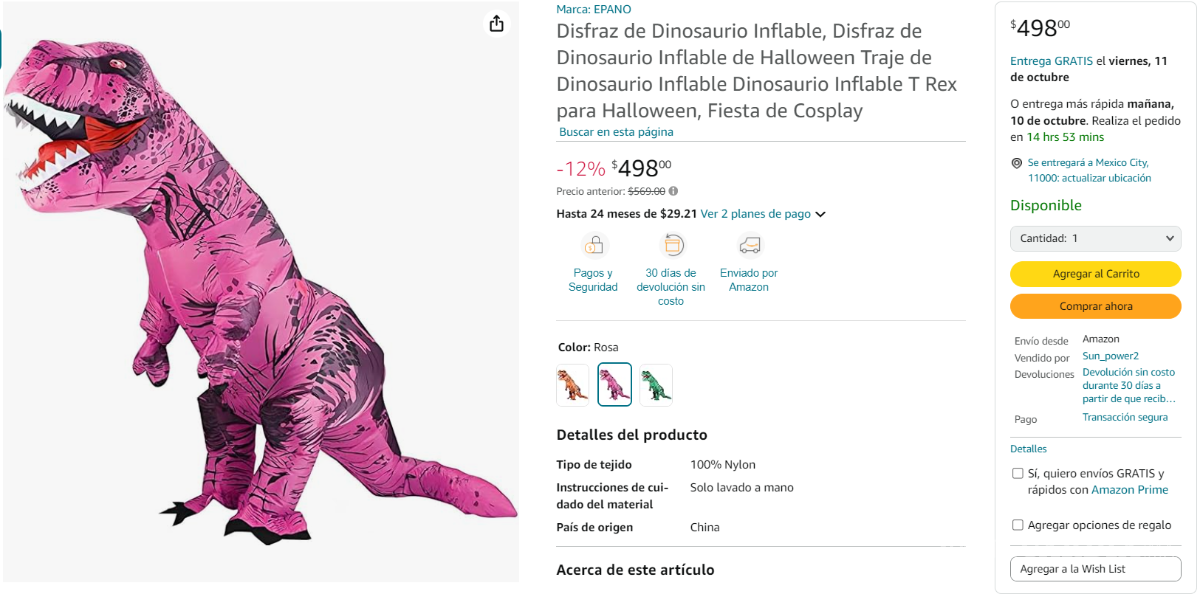Open Detalles in the purchase panel

tap(1028, 448)
